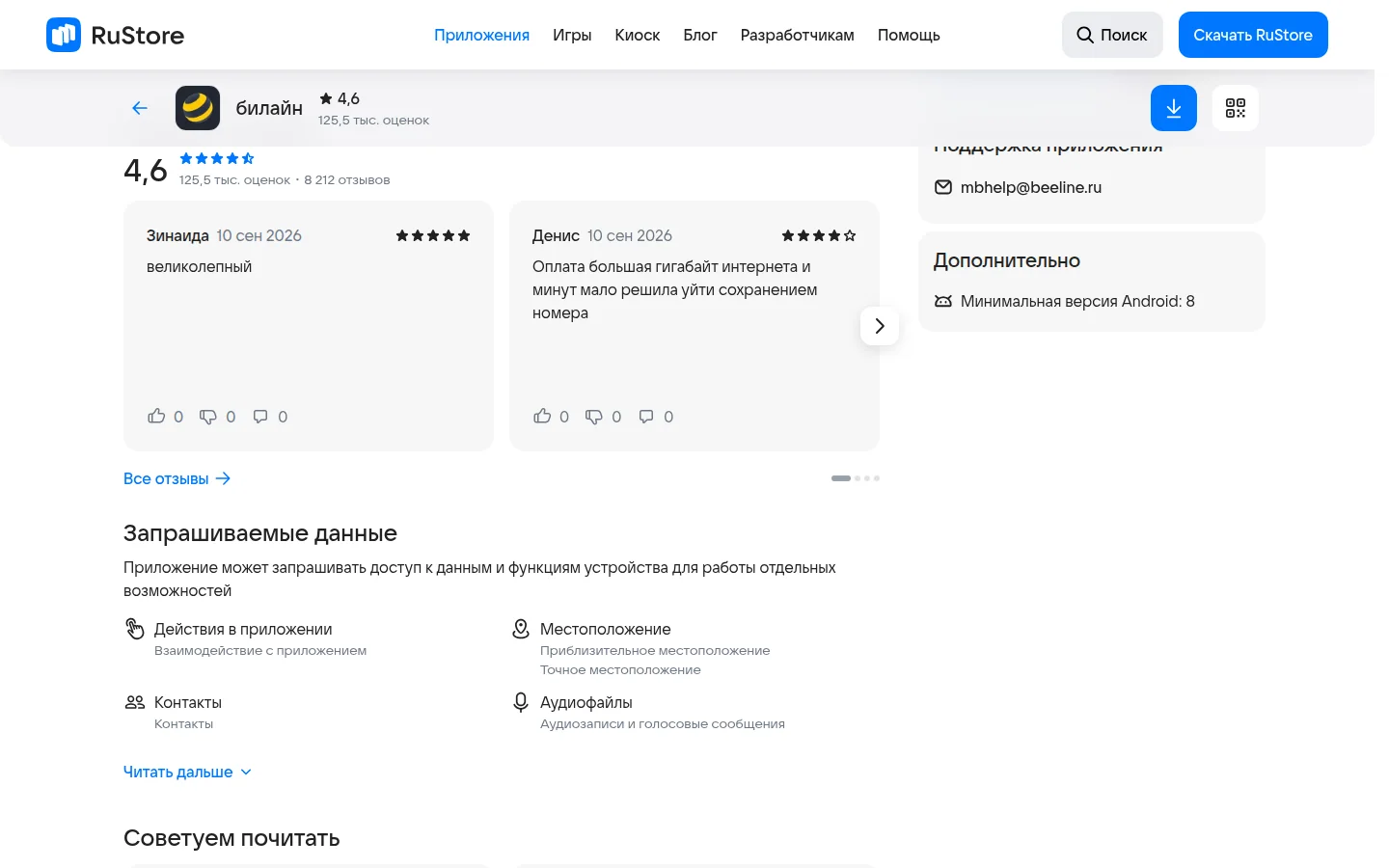Like Денис's review with thumbs up
The image size is (1389, 868).
click(x=542, y=417)
